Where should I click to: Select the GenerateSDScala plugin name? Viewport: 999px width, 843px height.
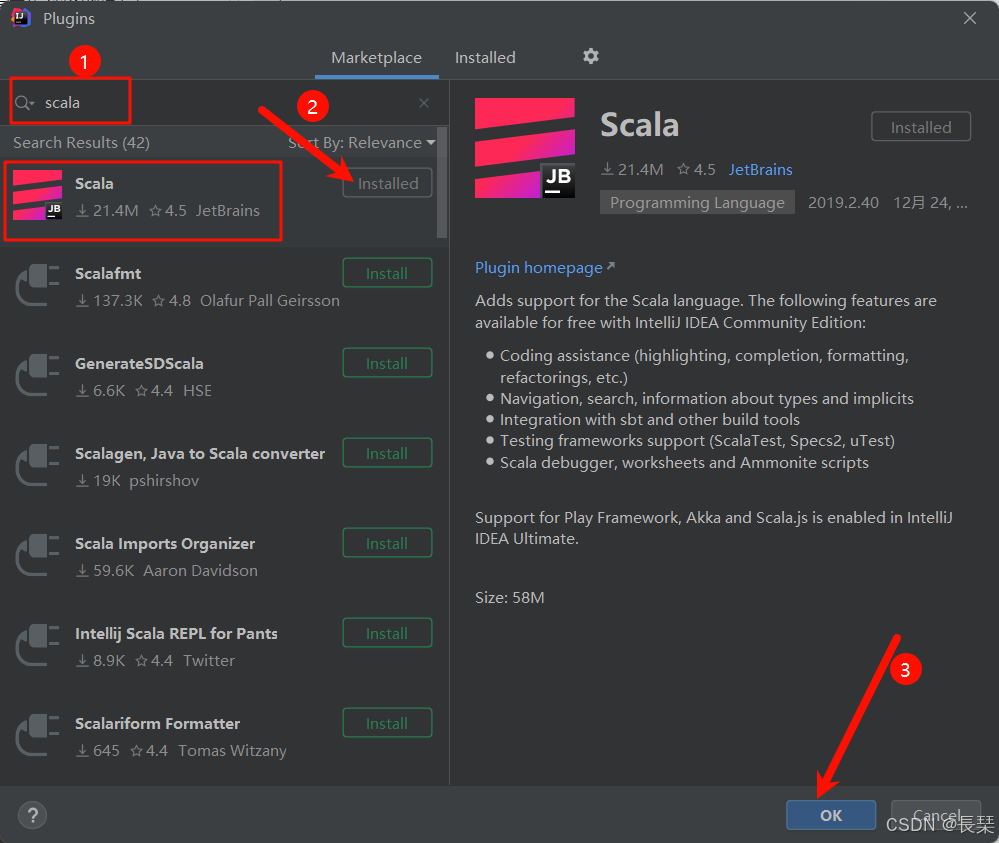pyautogui.click(x=140, y=363)
